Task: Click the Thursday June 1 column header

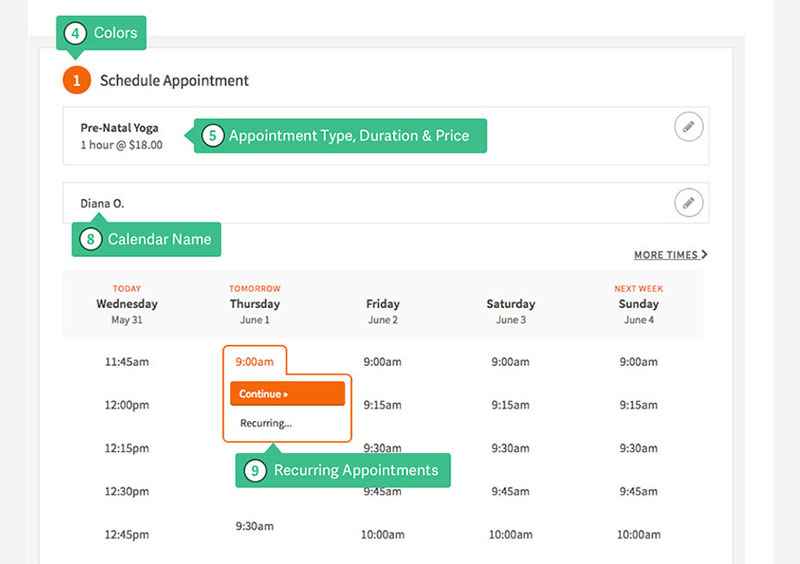Action: pos(255,305)
